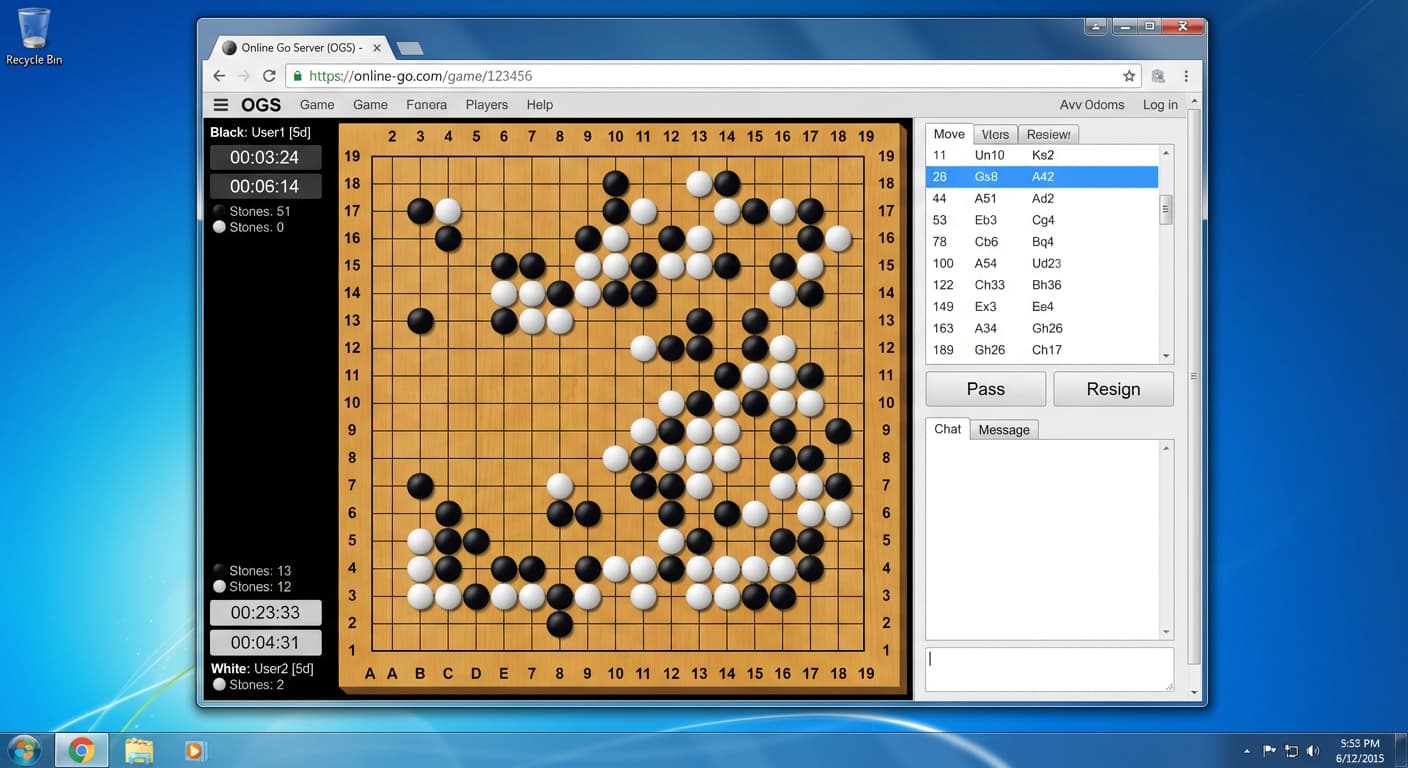Bookmark page with star icon
This screenshot has height=768, width=1408.
click(1129, 76)
